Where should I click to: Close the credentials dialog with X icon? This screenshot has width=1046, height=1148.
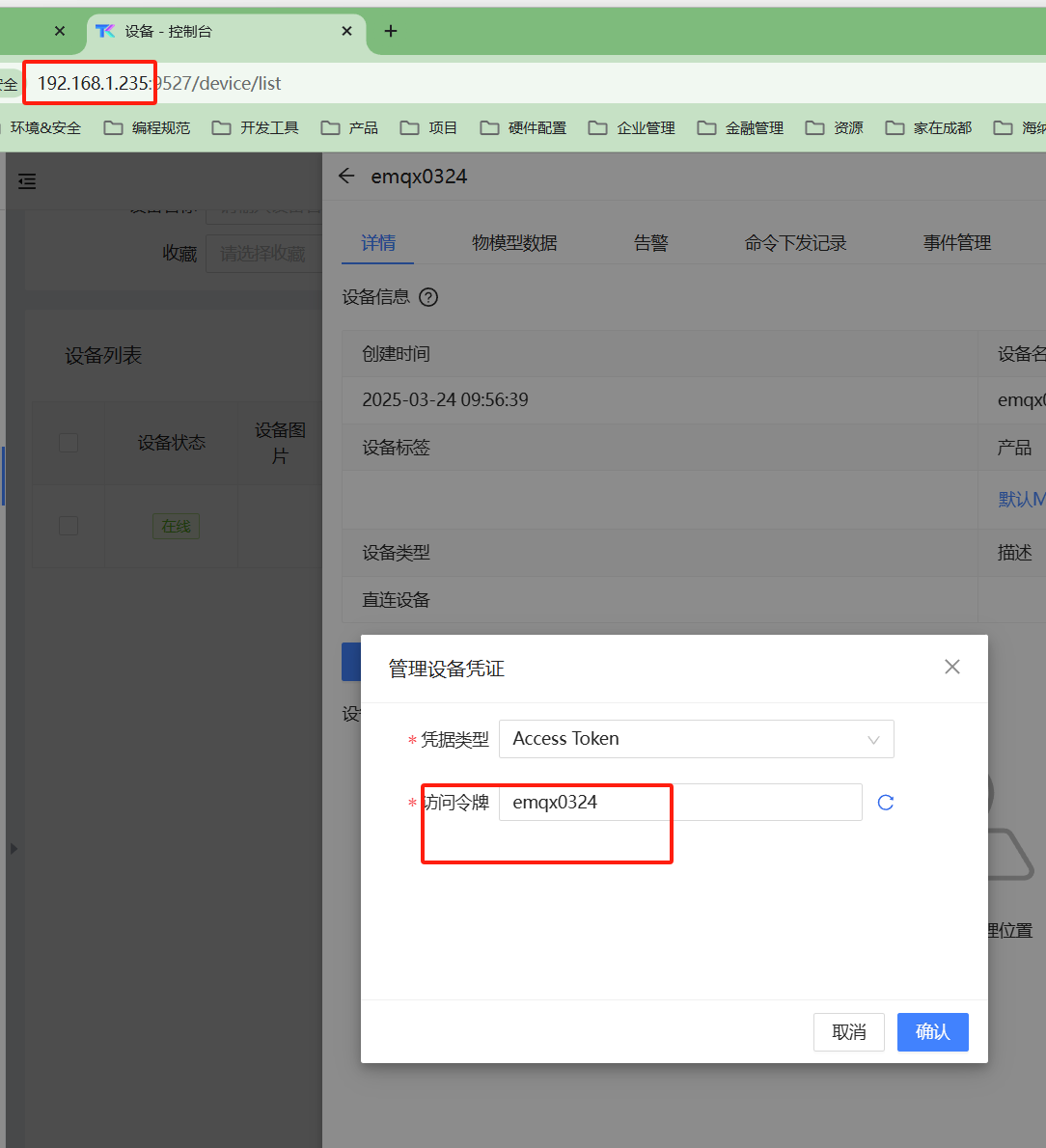[x=951, y=668]
